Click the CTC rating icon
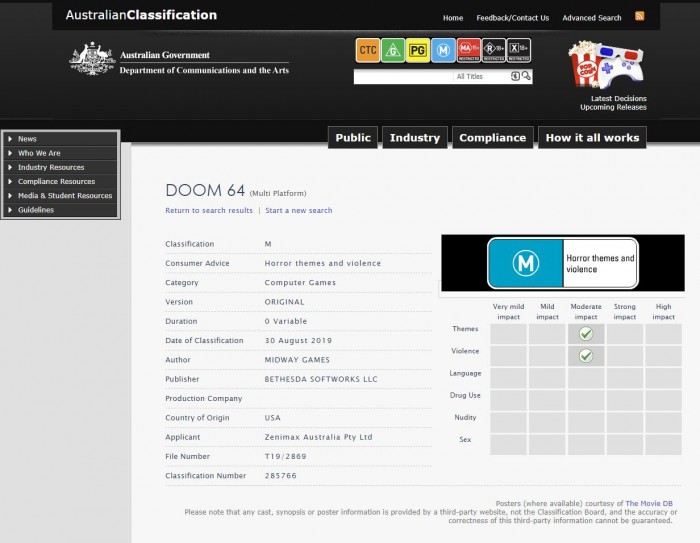This screenshot has height=543, width=700. tap(367, 50)
